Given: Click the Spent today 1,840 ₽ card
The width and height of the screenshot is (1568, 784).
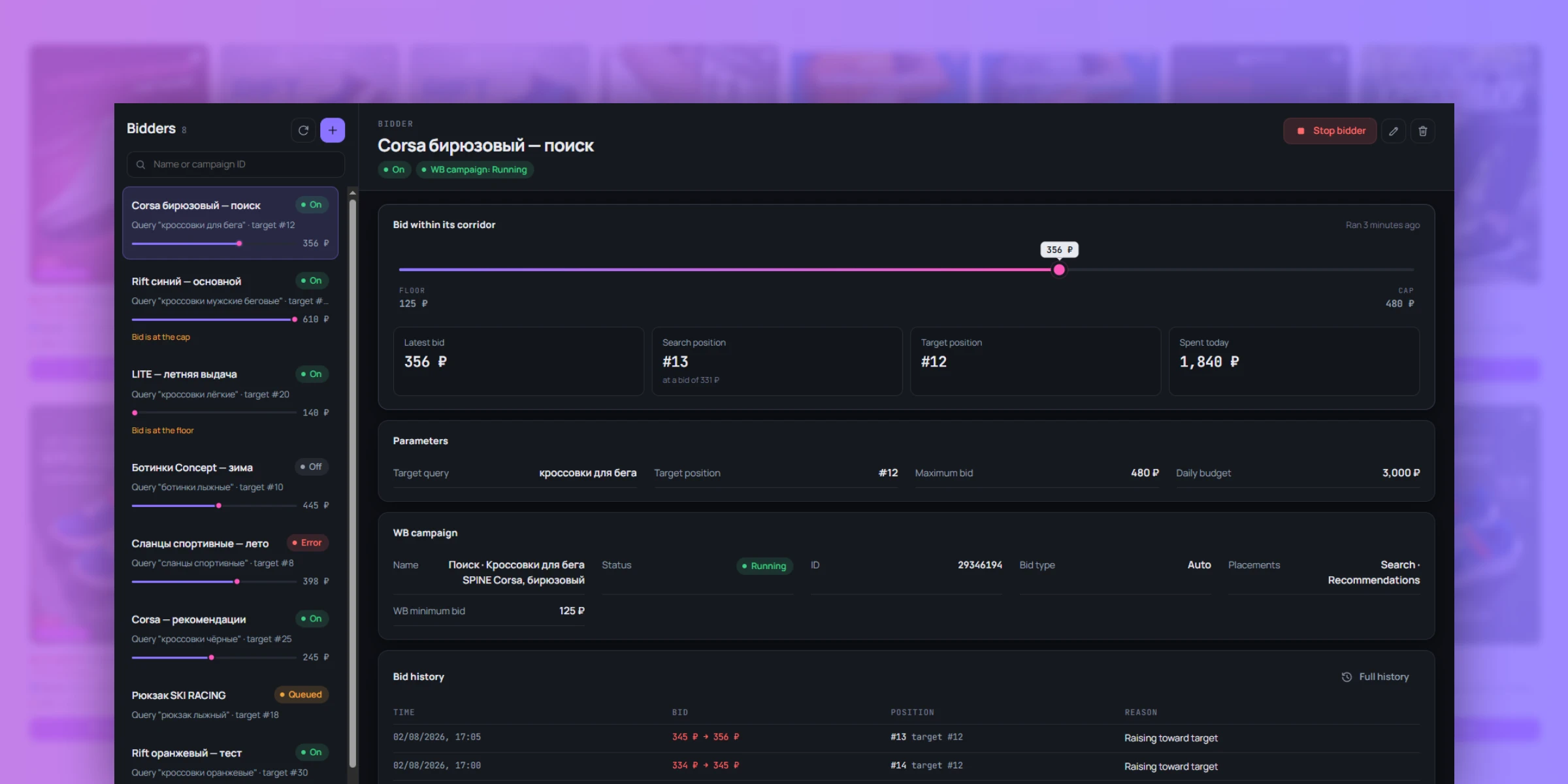Looking at the screenshot, I should [1294, 361].
